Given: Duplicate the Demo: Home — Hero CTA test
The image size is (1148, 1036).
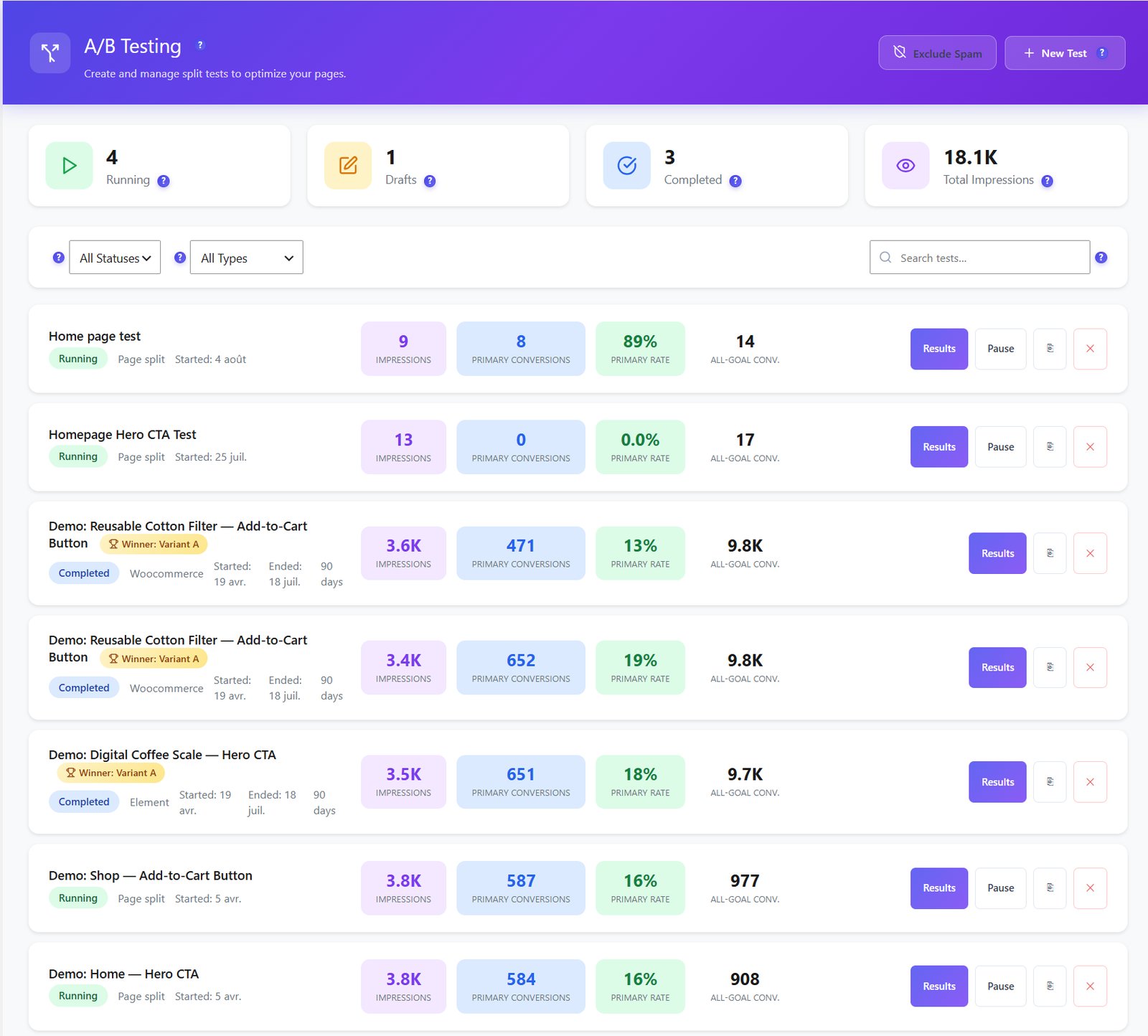Looking at the screenshot, I should point(1050,986).
